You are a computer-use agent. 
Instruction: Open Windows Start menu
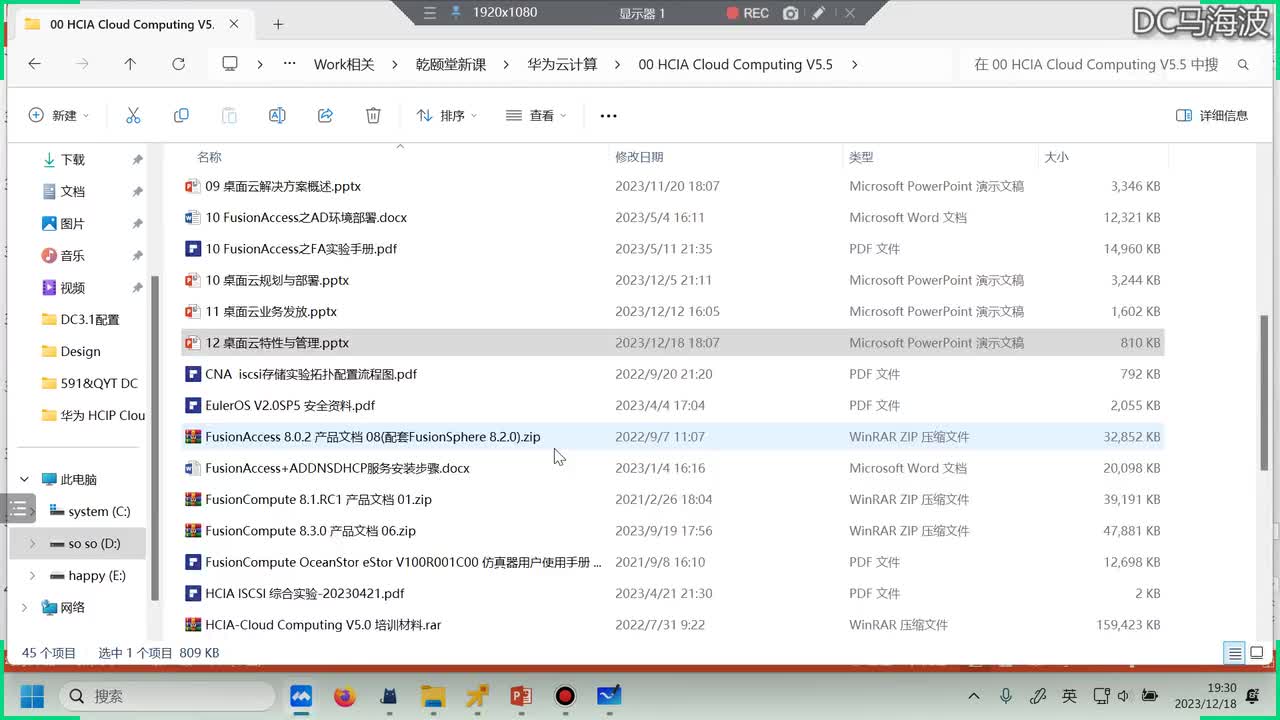tap(31, 696)
